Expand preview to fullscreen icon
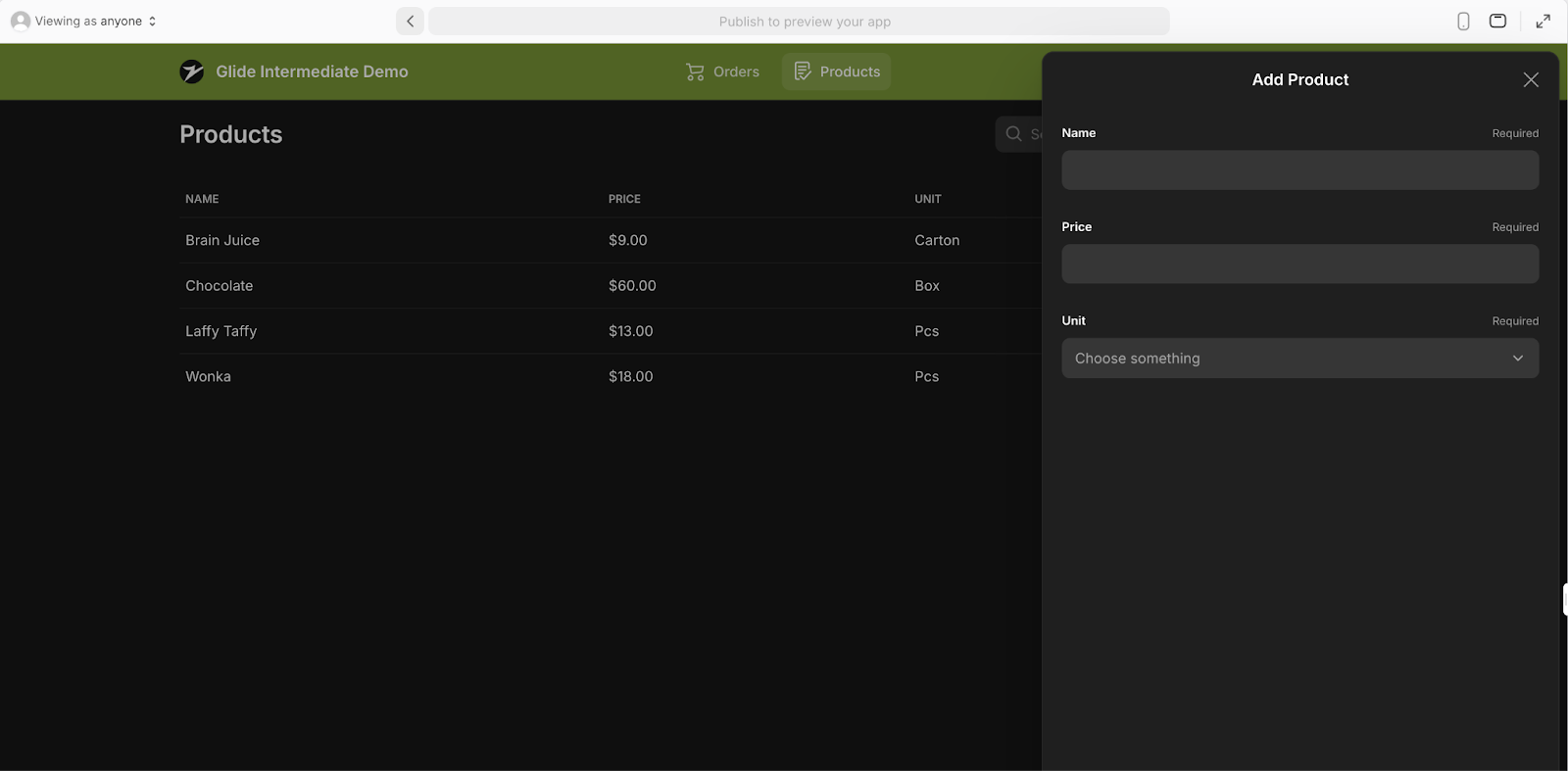The height and width of the screenshot is (771, 1568). tap(1543, 21)
